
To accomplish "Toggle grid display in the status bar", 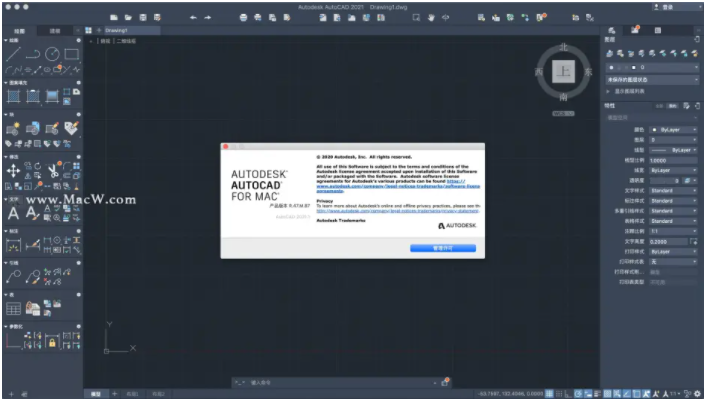I will coord(549,394).
